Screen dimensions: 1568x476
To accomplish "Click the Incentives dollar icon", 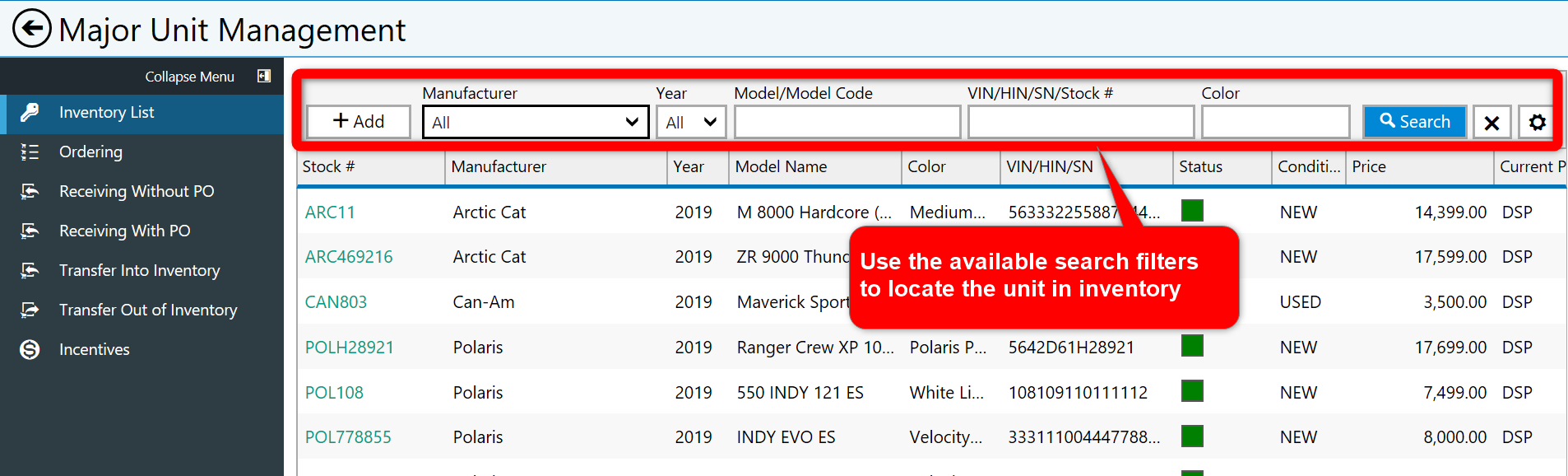I will [30, 349].
